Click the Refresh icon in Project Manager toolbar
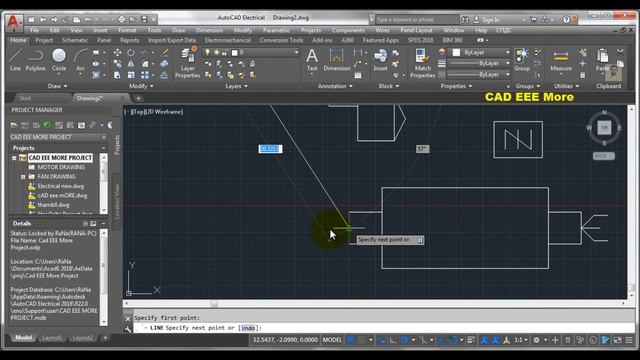Screen dimensions: 640x360 (47, 125)
